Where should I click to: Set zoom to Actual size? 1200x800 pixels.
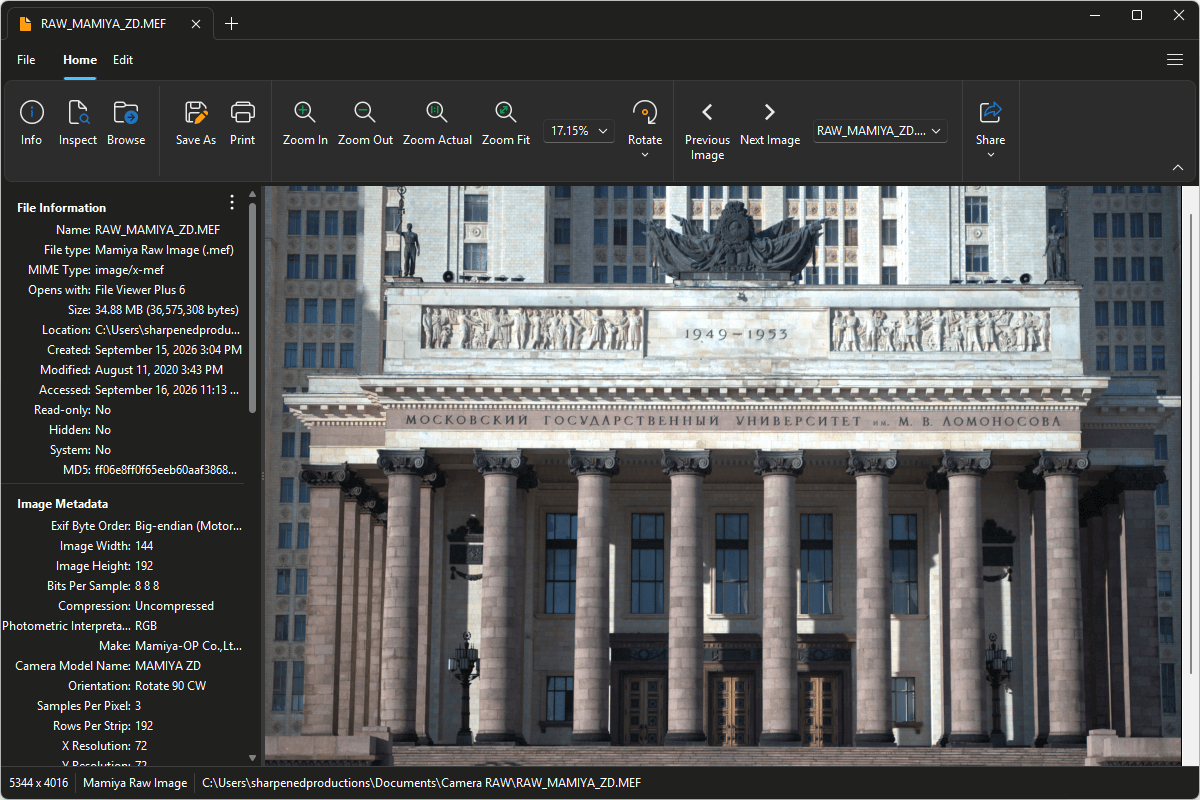click(437, 123)
